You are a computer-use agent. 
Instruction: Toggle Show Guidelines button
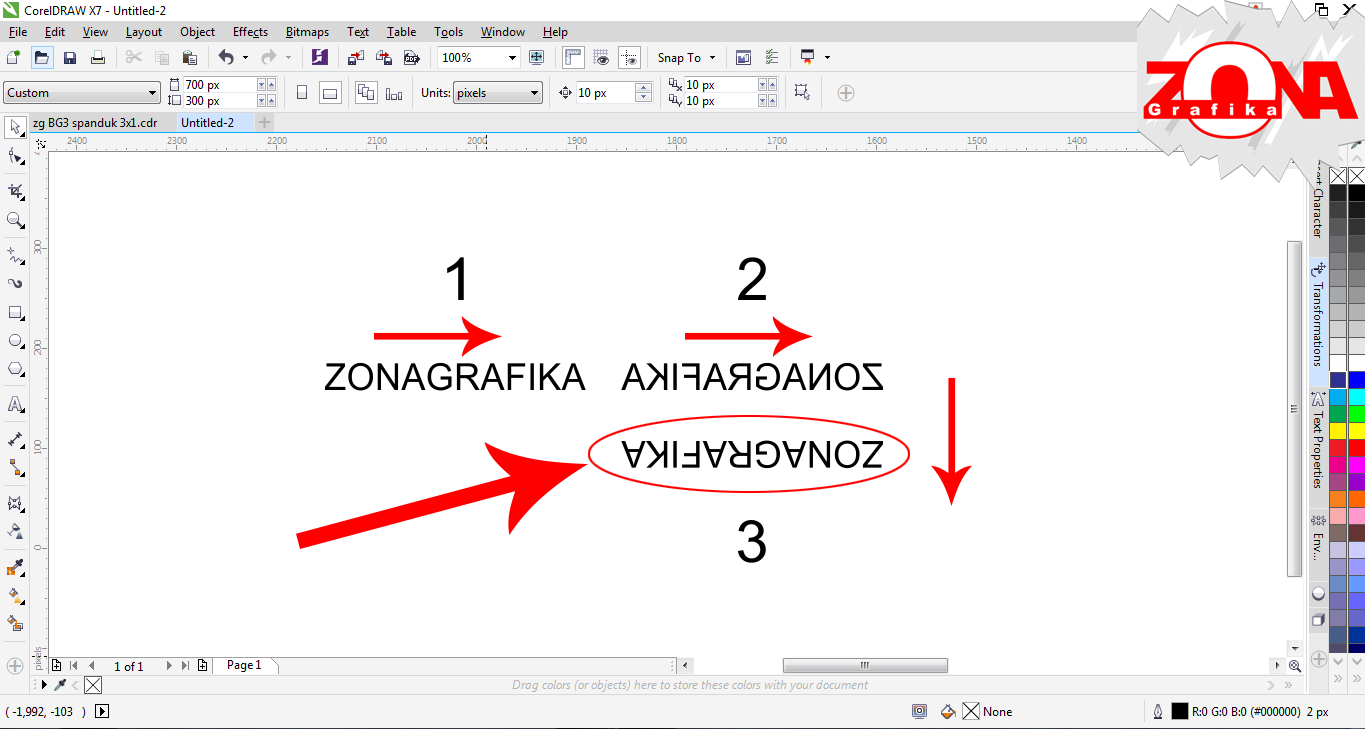(629, 57)
